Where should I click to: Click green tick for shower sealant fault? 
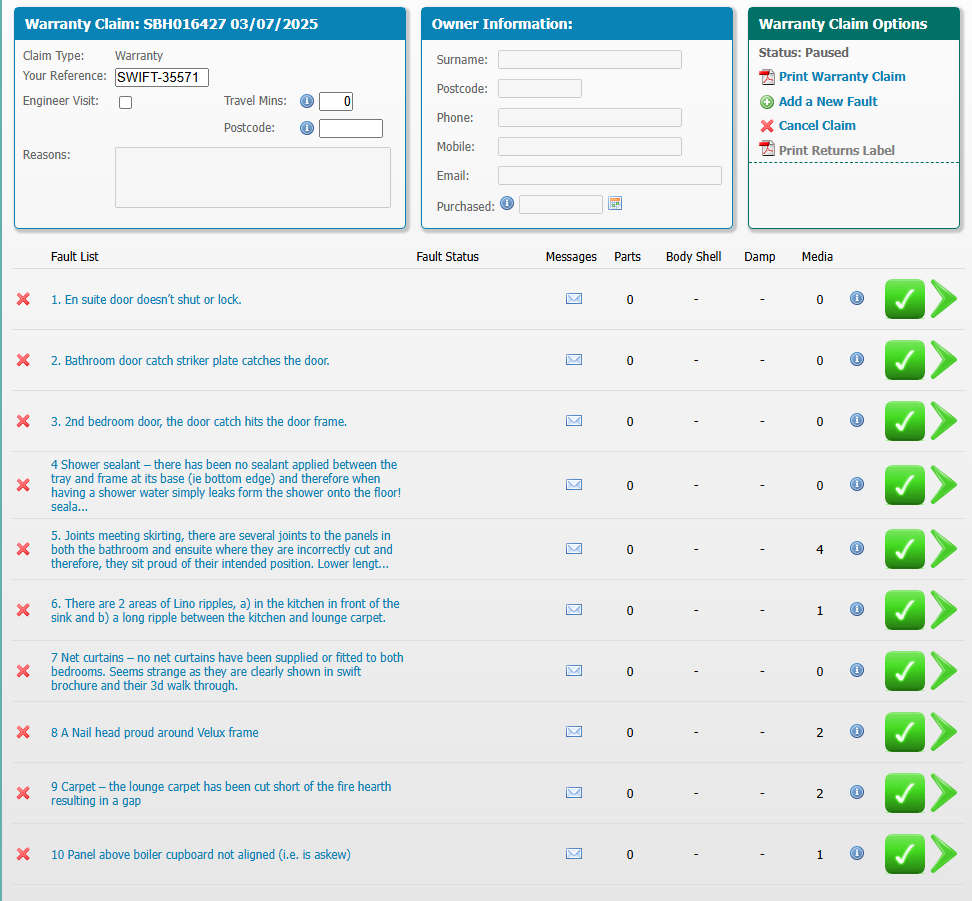pyautogui.click(x=904, y=485)
